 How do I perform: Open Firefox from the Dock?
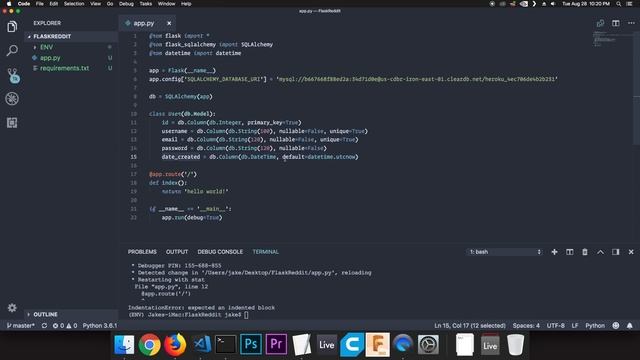[x=175, y=344]
